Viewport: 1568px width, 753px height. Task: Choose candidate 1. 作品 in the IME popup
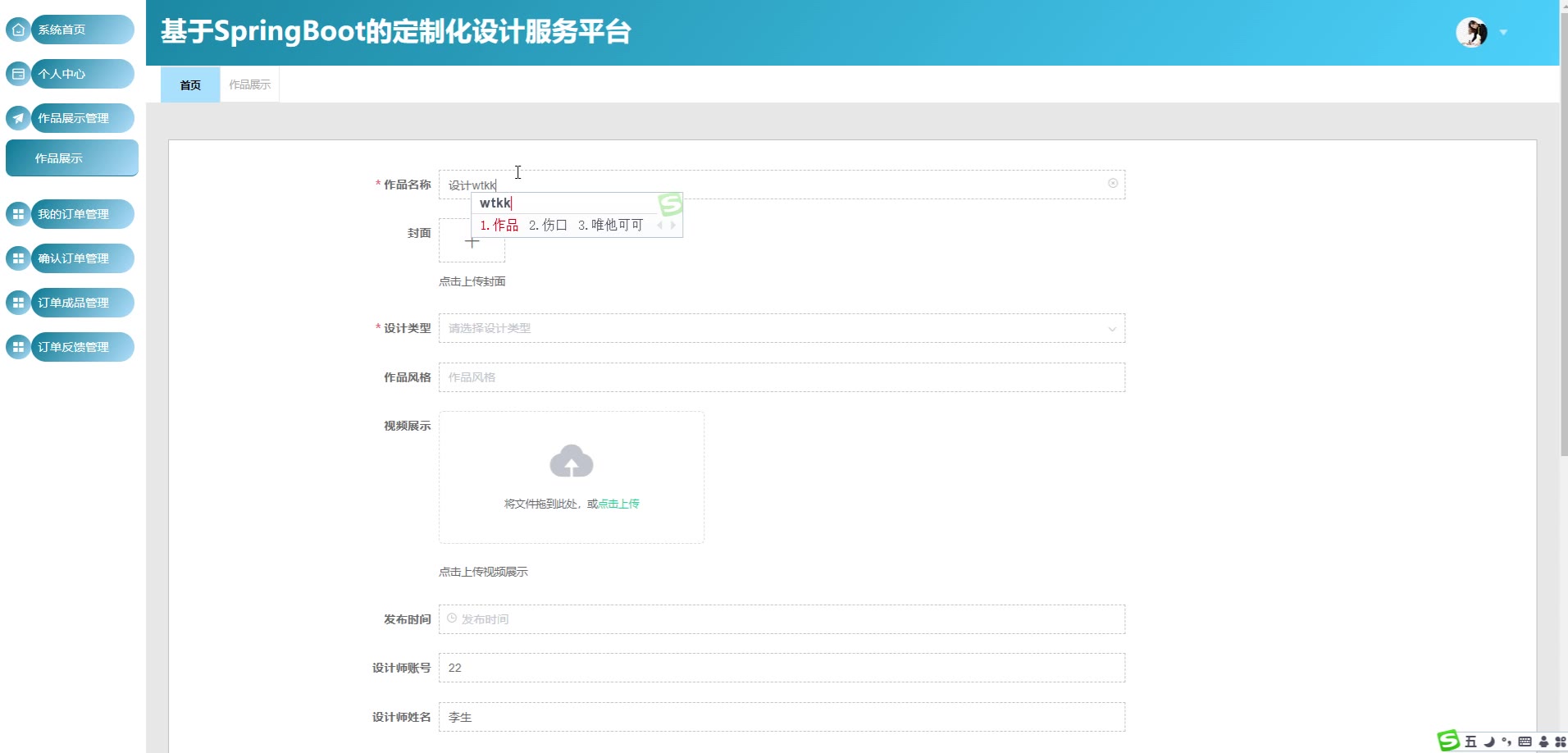click(x=499, y=225)
